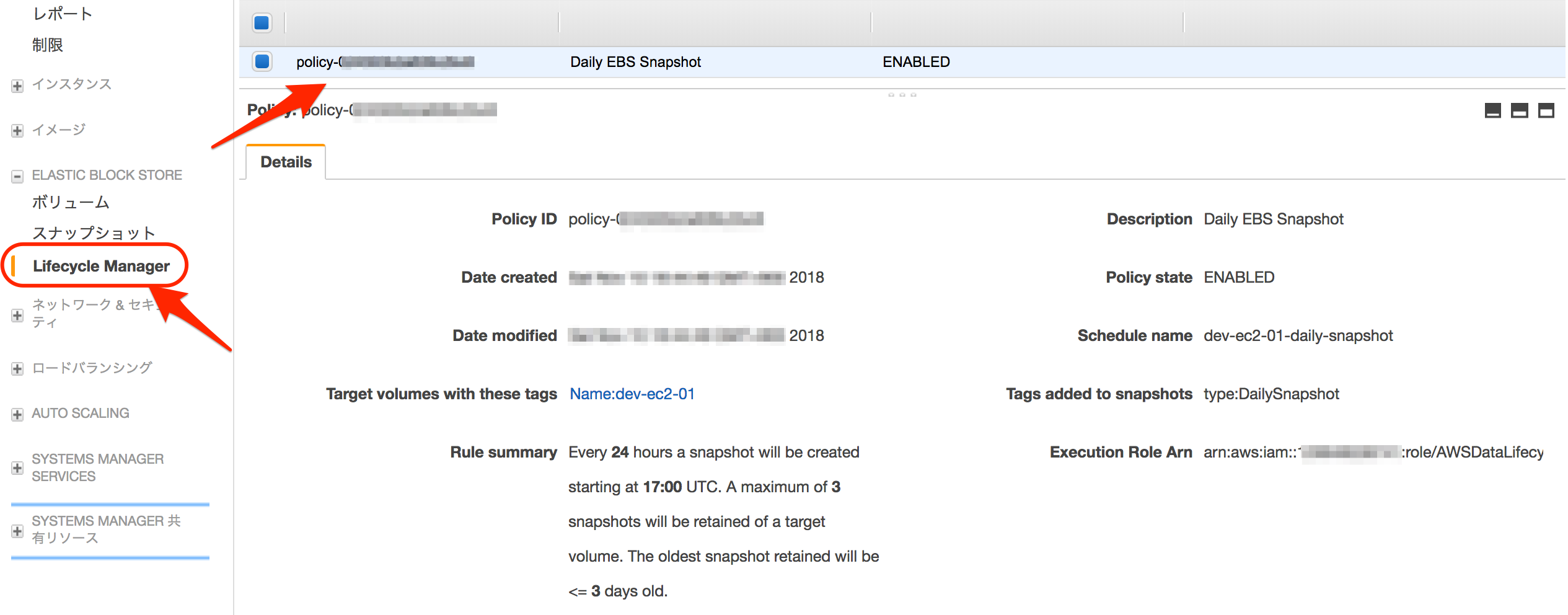Open the Name:dev-ec2-01 tag link
Viewport: 1568px width, 615px height.
pyautogui.click(x=631, y=393)
